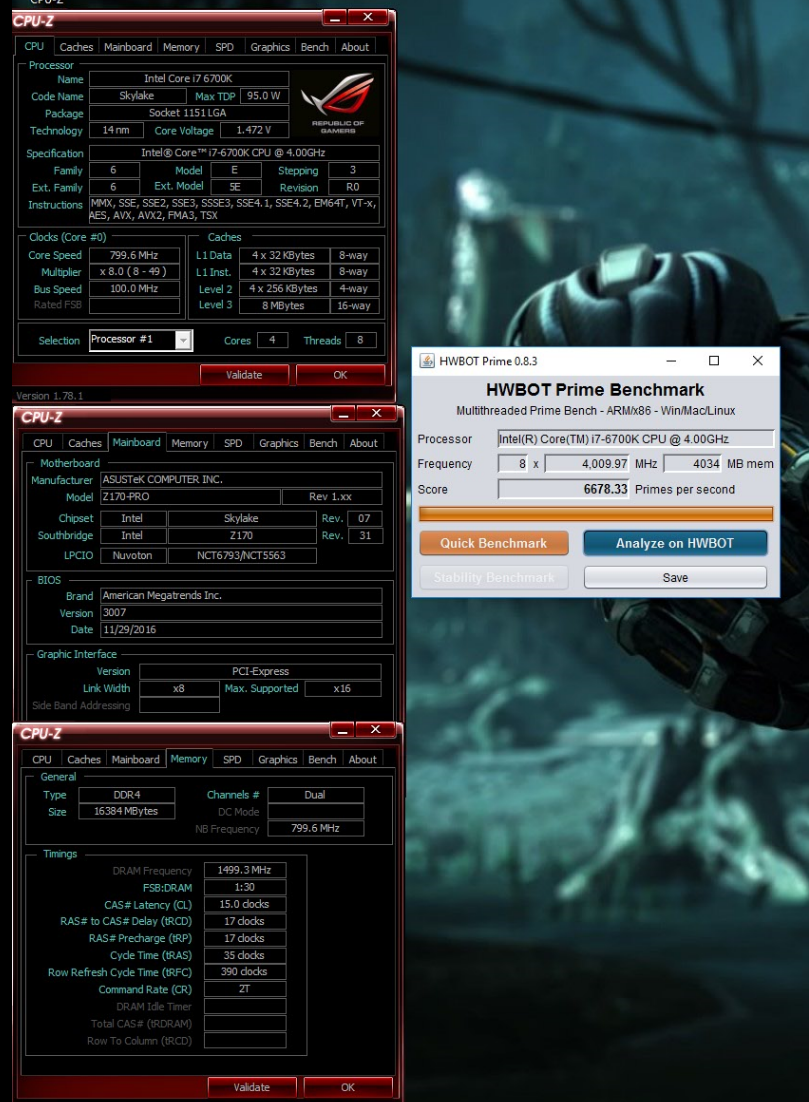This screenshot has width=809, height=1102.
Task: Click the CAS# Latency value 15.0 clocks
Action: pos(245,904)
